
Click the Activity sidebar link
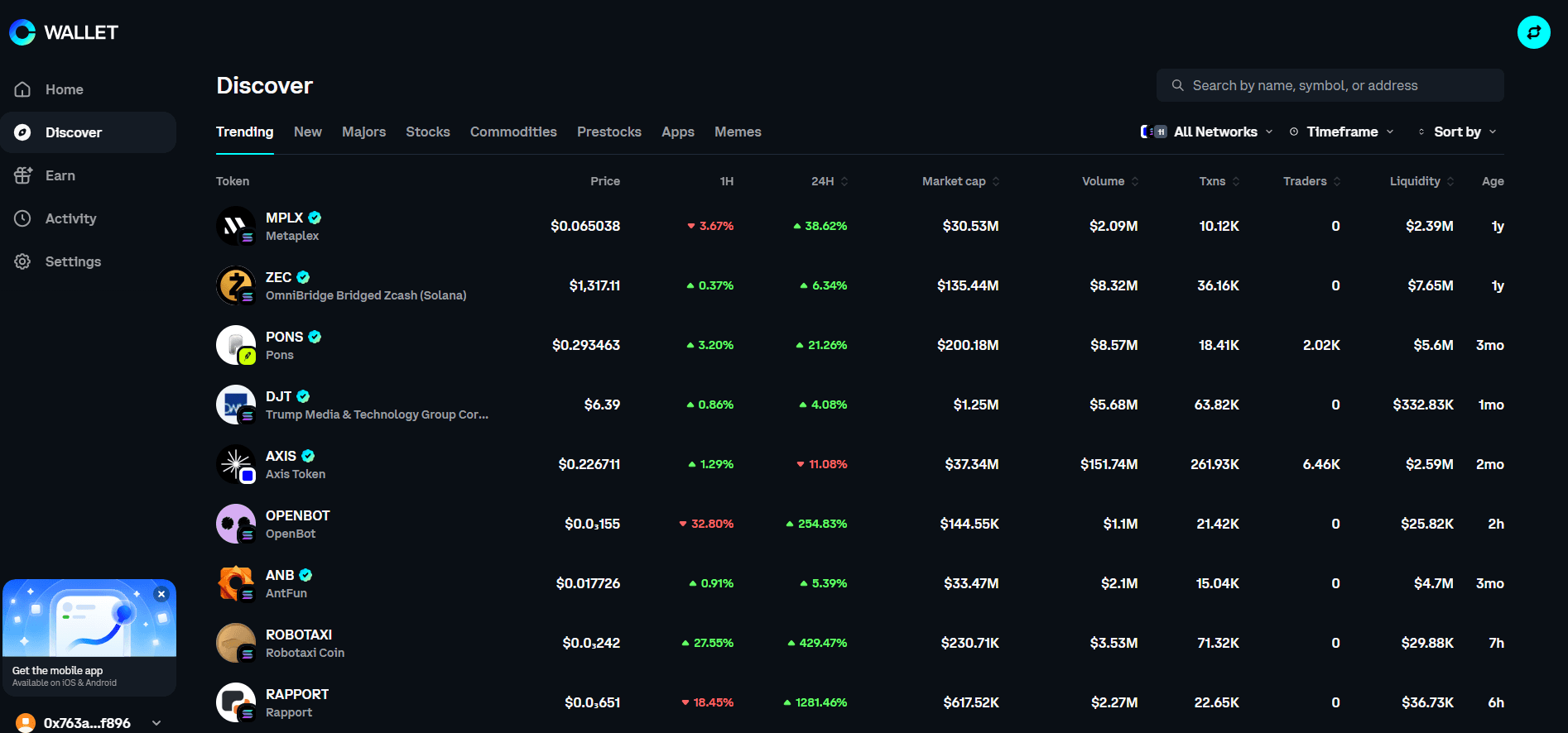tap(89, 218)
